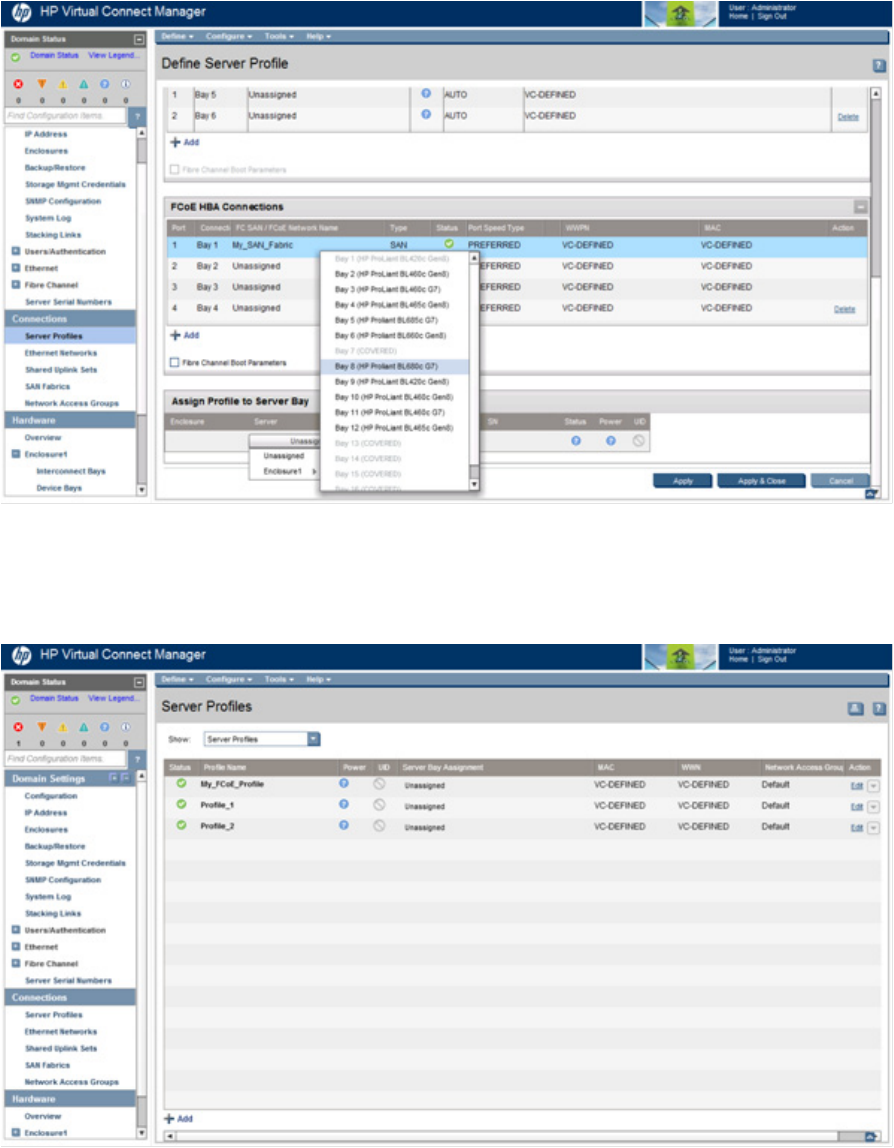Click informational status icon on Server Profiles page sidebar
Viewport: 894px width, 1148px height.
126,727
